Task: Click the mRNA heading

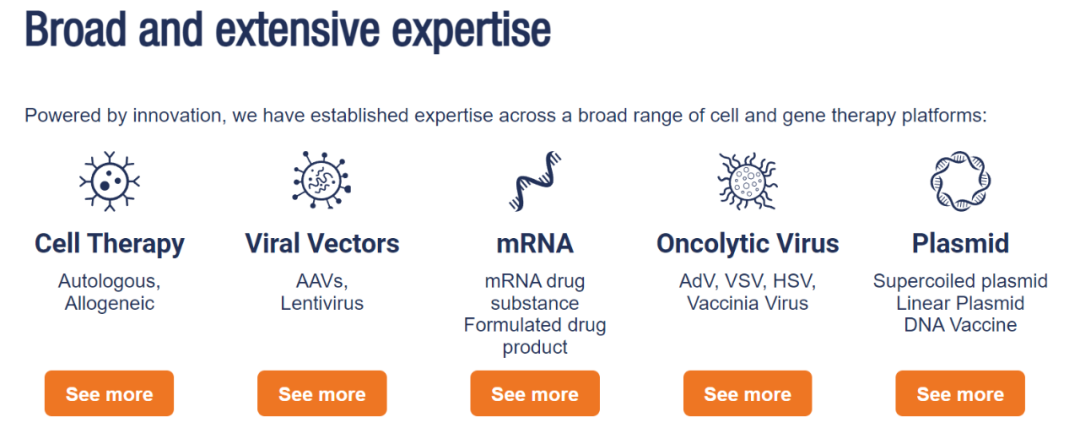Action: coord(534,243)
